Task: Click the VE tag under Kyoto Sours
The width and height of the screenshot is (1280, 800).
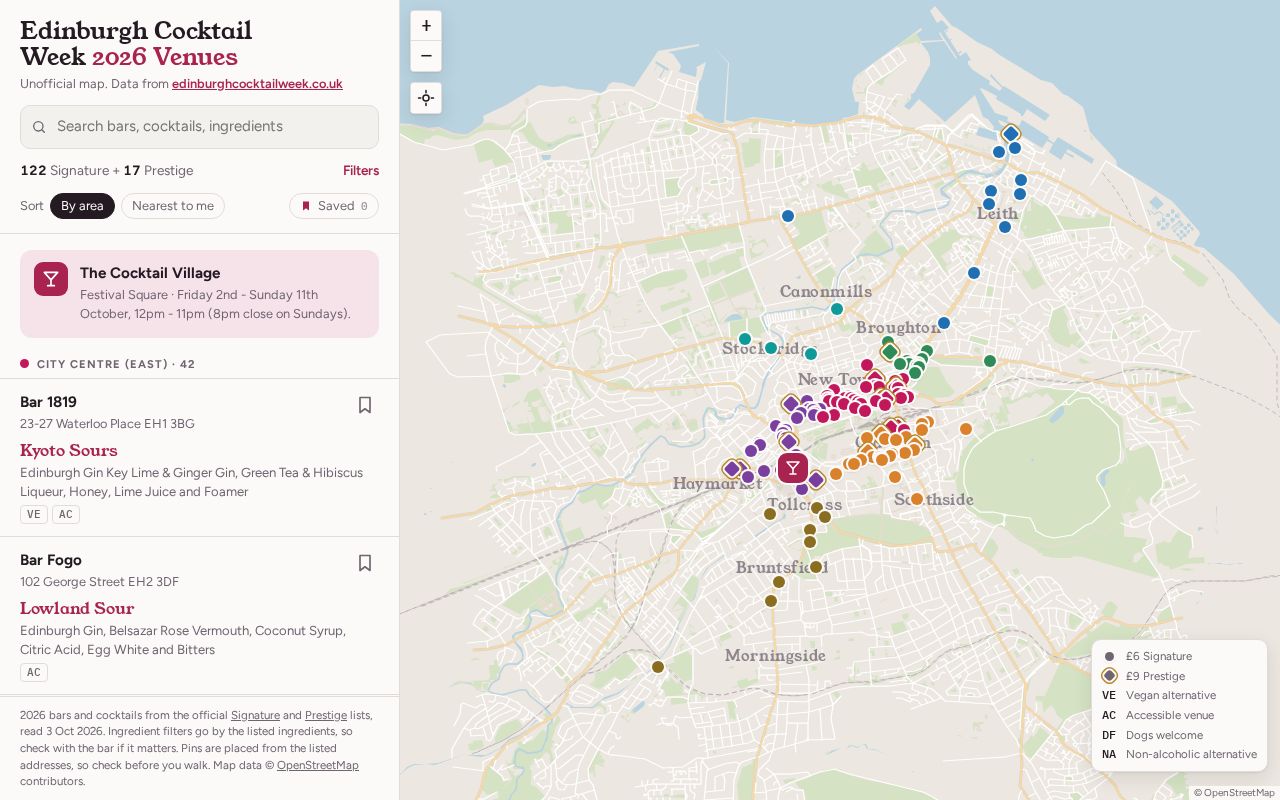Action: [34, 514]
